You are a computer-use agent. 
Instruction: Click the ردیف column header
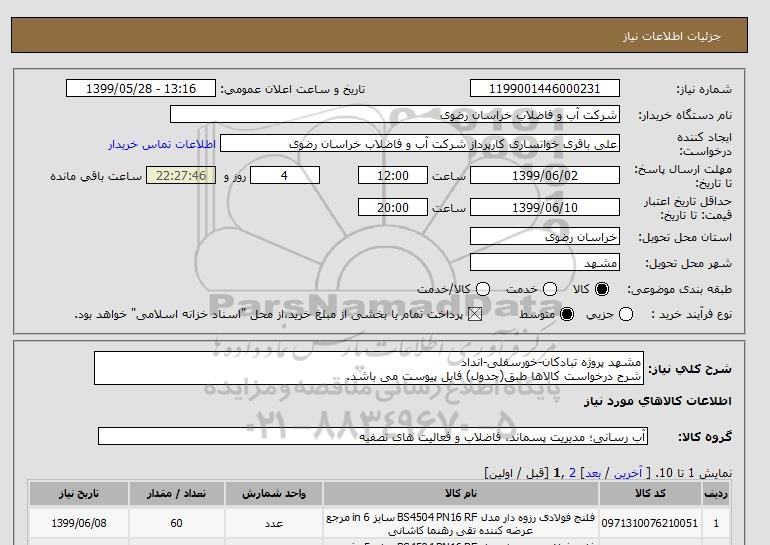pos(715,493)
